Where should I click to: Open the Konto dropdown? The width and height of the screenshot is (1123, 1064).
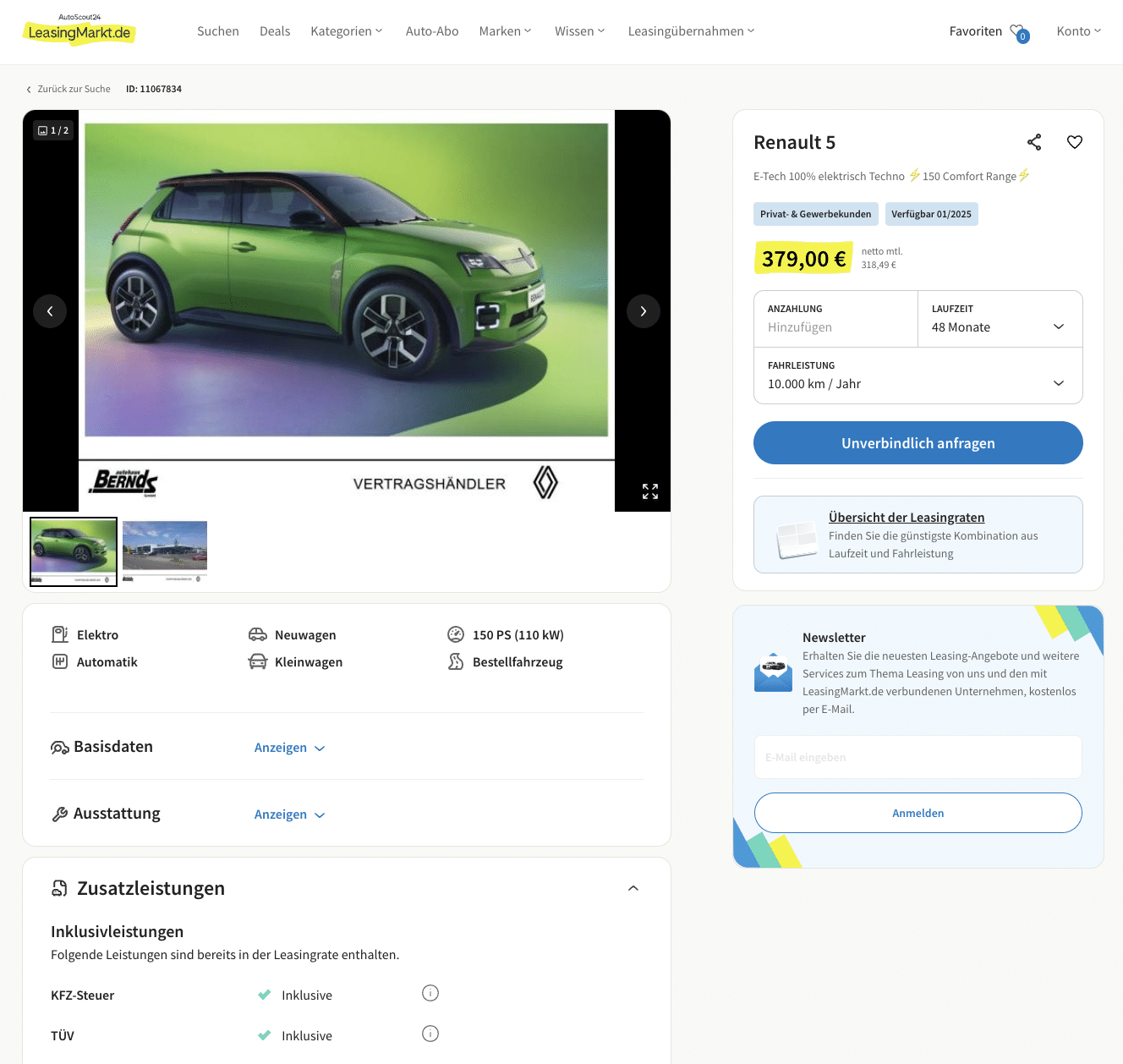1079,31
